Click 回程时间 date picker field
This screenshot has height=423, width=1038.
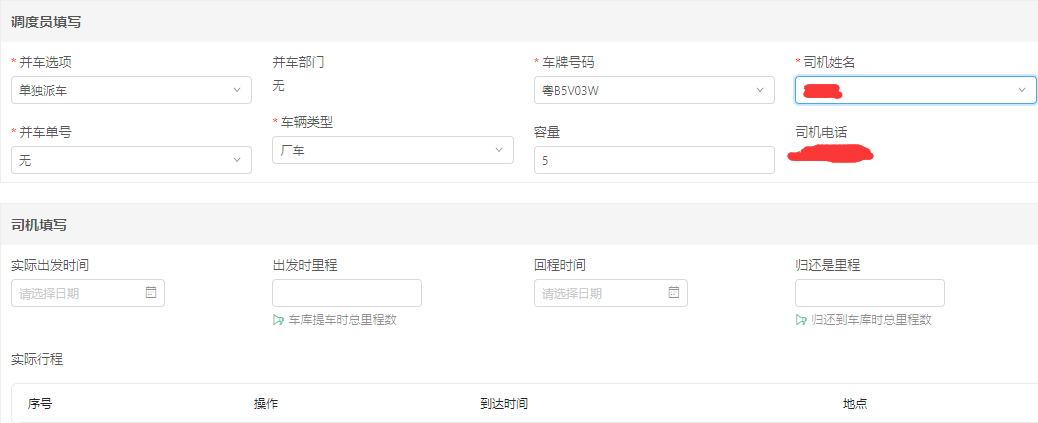click(x=611, y=293)
